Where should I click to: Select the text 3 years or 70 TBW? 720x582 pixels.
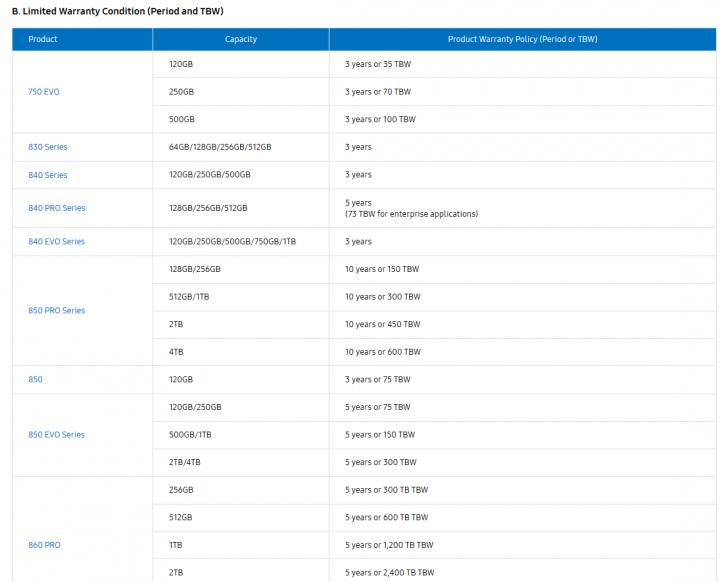(x=378, y=92)
